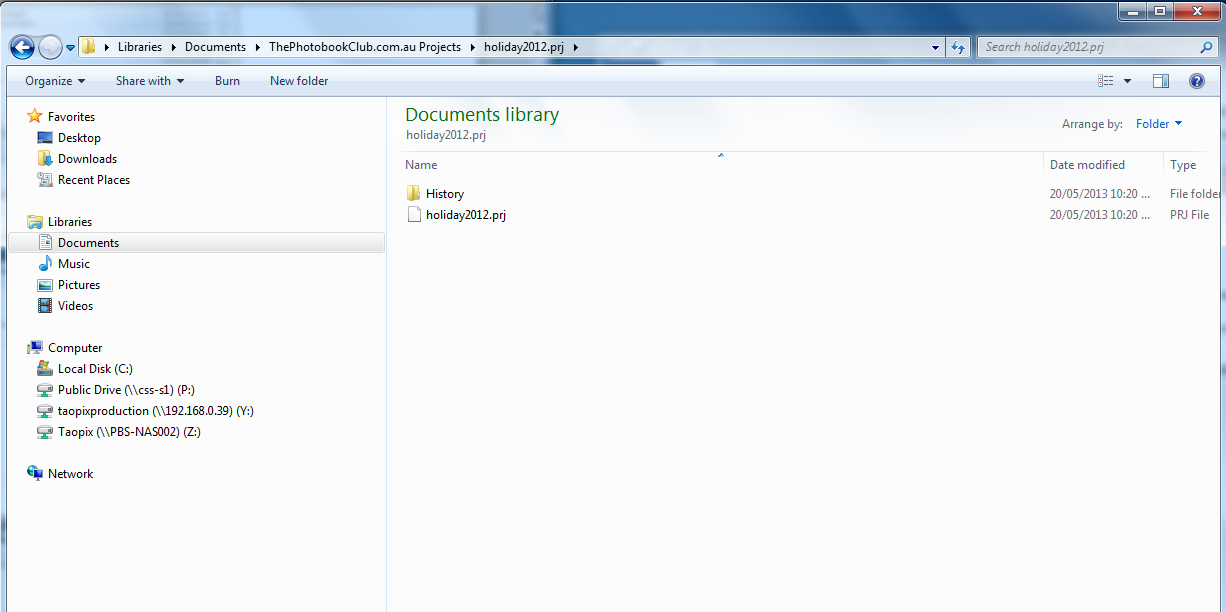Select Local Disk (C:) drive
The height and width of the screenshot is (612, 1226).
click(x=94, y=369)
